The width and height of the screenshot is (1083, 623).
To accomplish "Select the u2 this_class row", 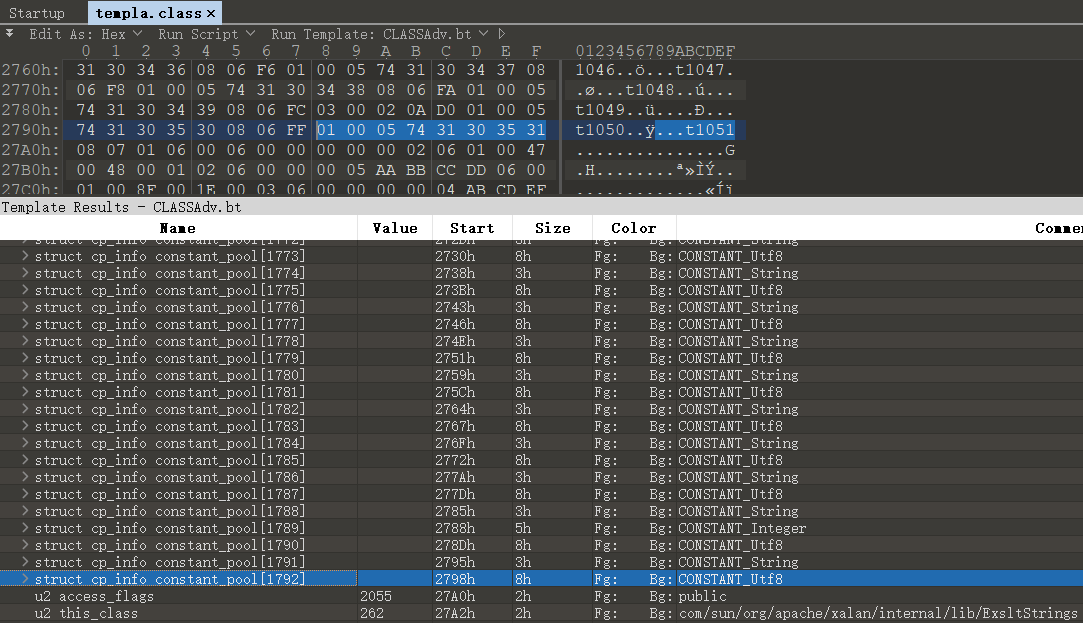I will click(150, 613).
